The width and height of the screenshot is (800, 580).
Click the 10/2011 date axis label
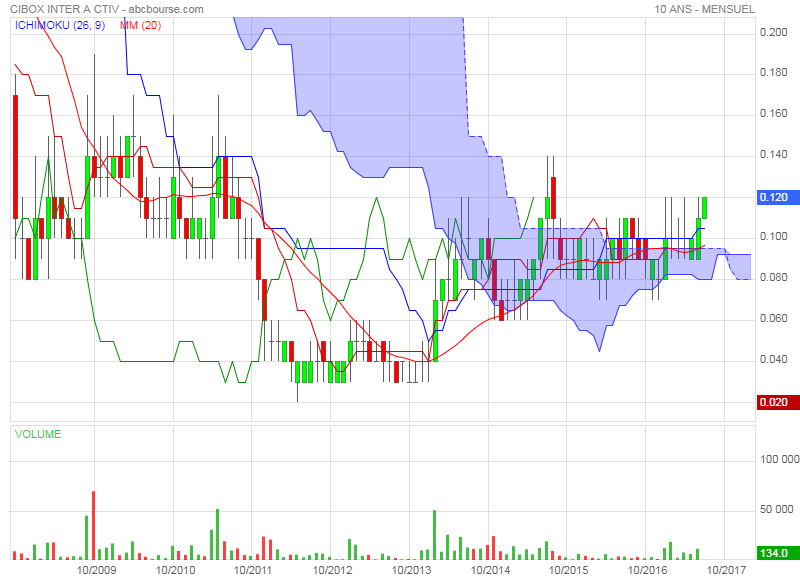[x=254, y=570]
